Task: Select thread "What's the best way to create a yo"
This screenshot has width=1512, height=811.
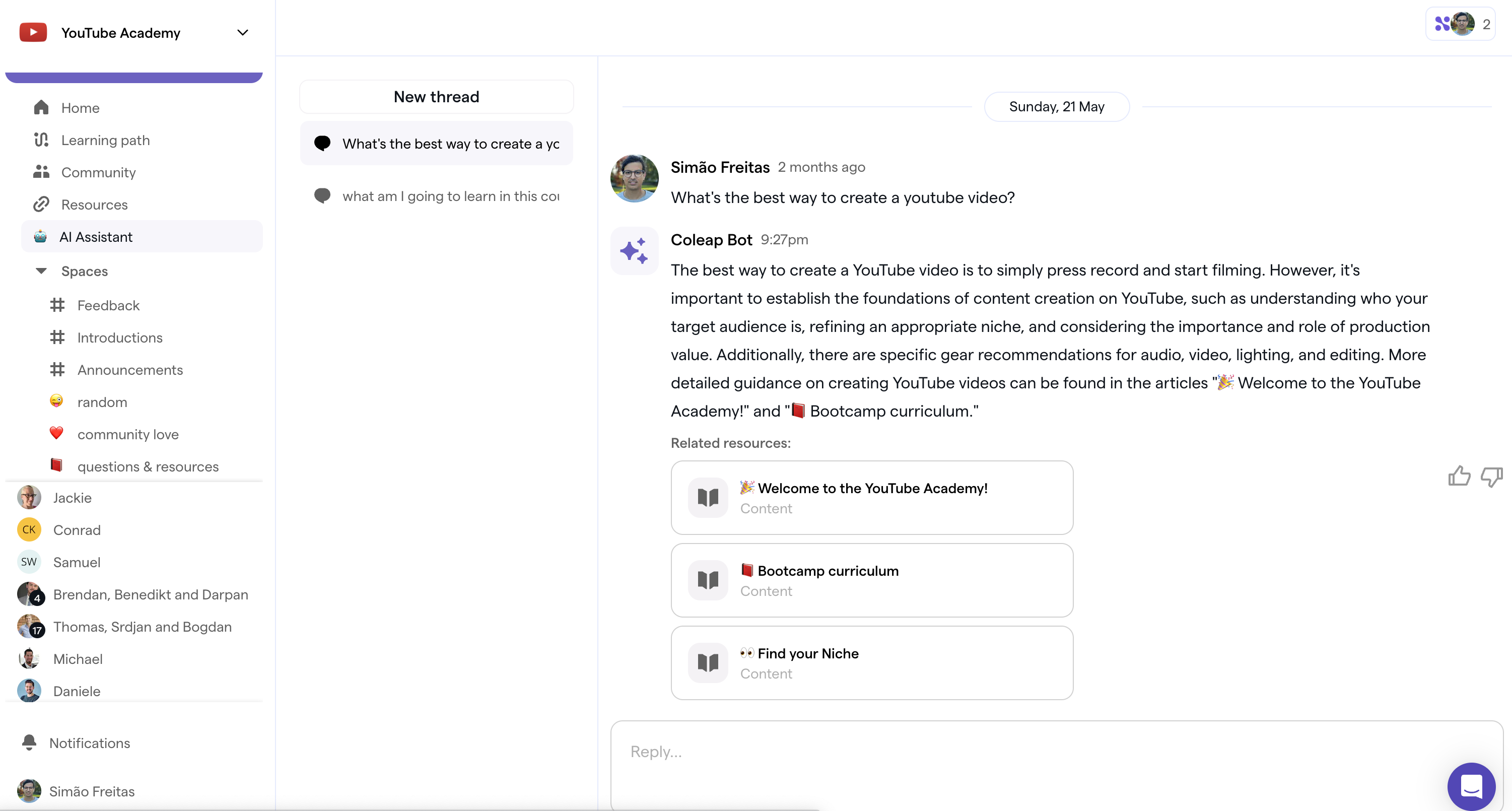Action: 437,144
